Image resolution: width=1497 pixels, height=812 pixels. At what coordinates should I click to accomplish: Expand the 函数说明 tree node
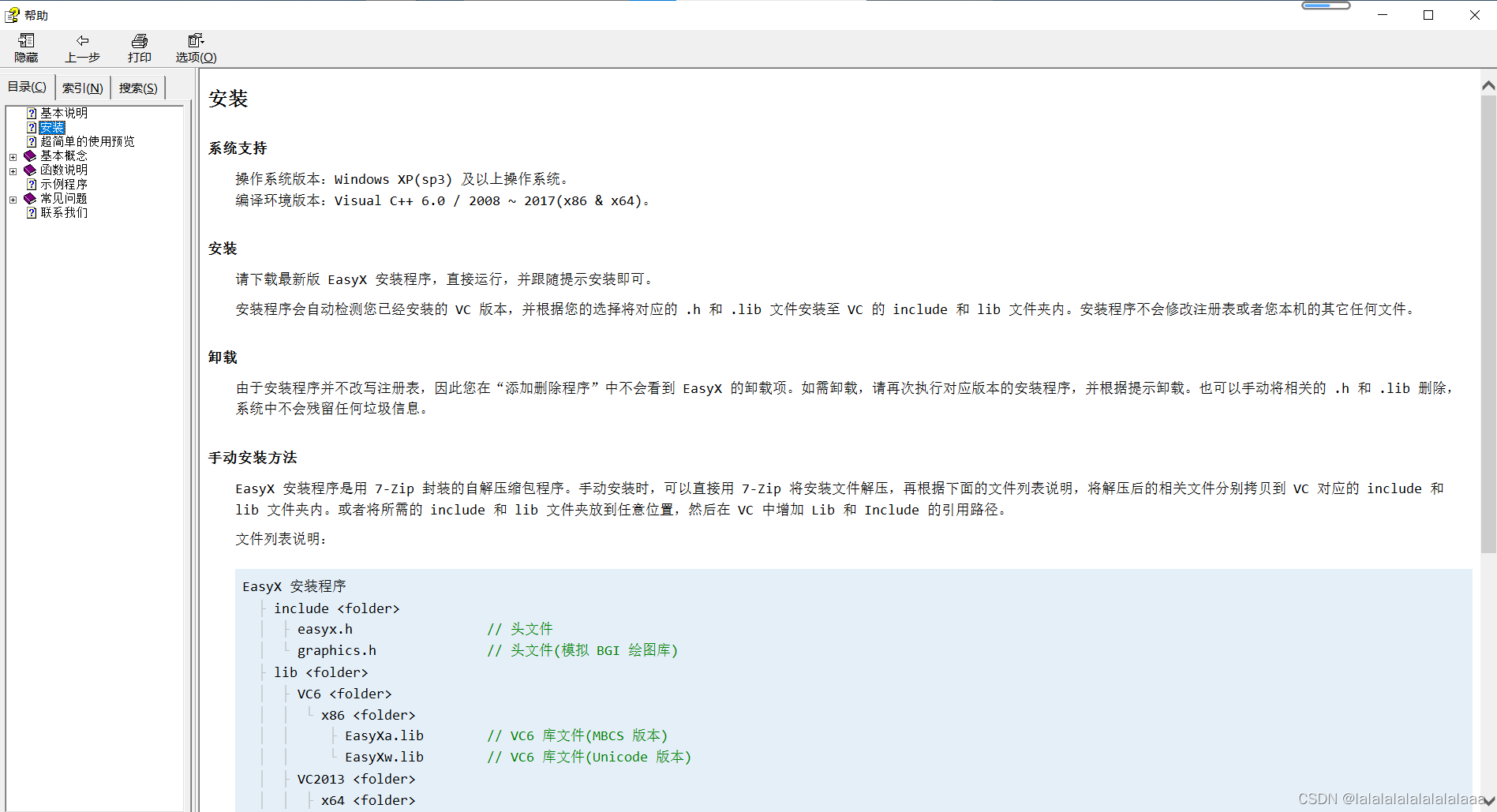[x=13, y=171]
